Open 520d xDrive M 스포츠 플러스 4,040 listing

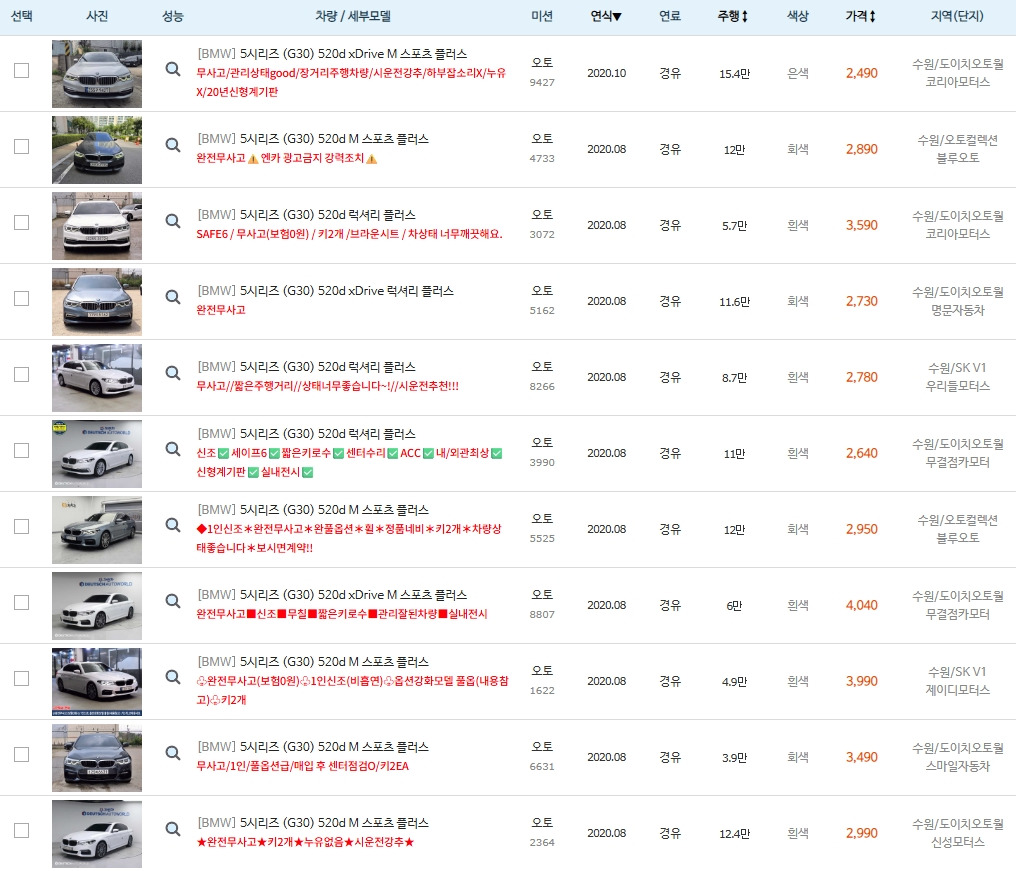pyautogui.click(x=332, y=595)
